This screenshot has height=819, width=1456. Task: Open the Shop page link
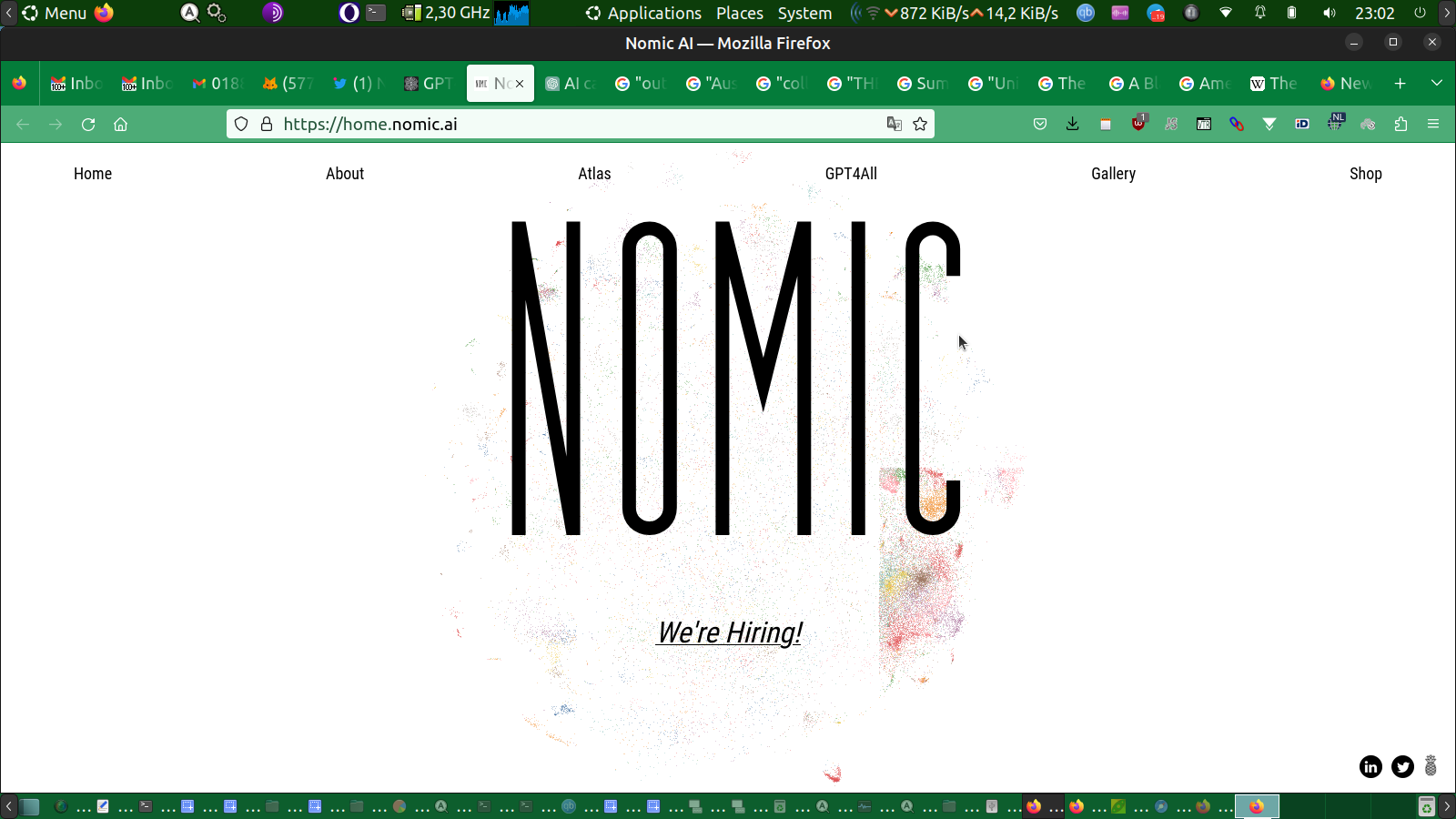[1365, 174]
